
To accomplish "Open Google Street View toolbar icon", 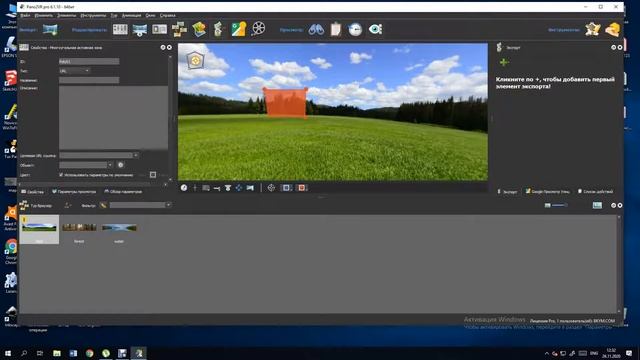I will point(238,29).
